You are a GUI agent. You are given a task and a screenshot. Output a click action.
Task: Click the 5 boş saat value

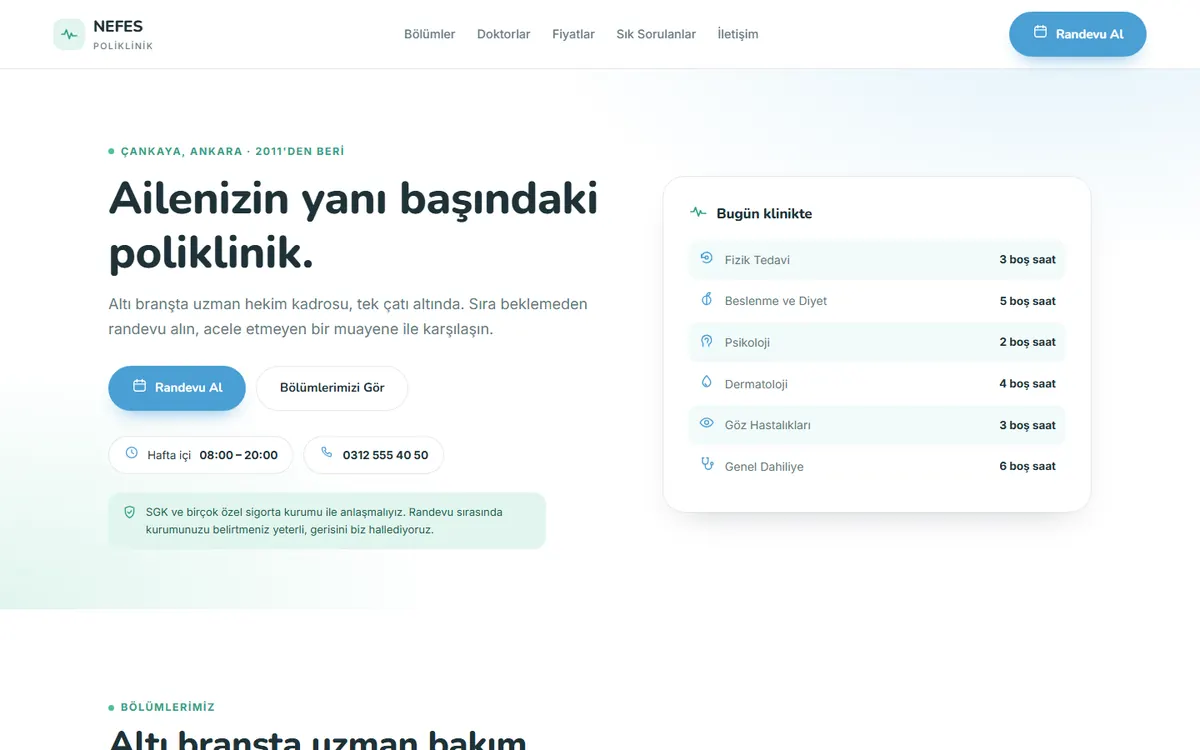point(1027,301)
